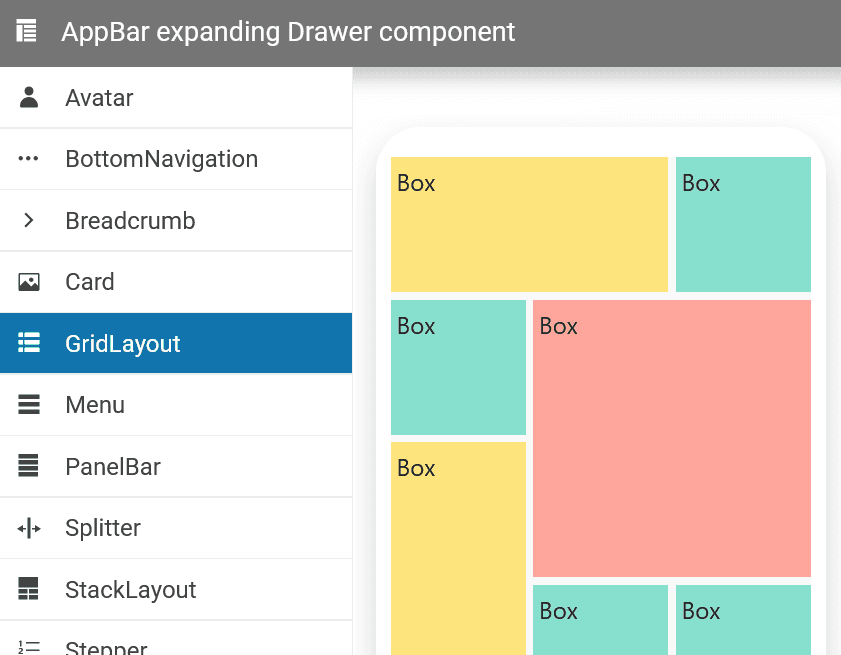This screenshot has width=841, height=655.
Task: Toggle the drawer using the AppBar menu icon
Action: tap(26, 31)
